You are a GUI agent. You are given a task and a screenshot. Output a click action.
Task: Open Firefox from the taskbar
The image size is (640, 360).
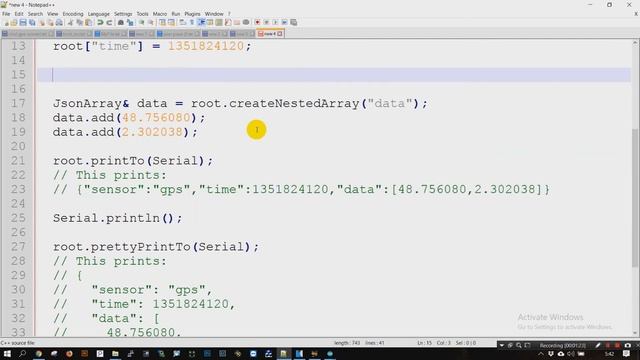[x=69, y=354]
